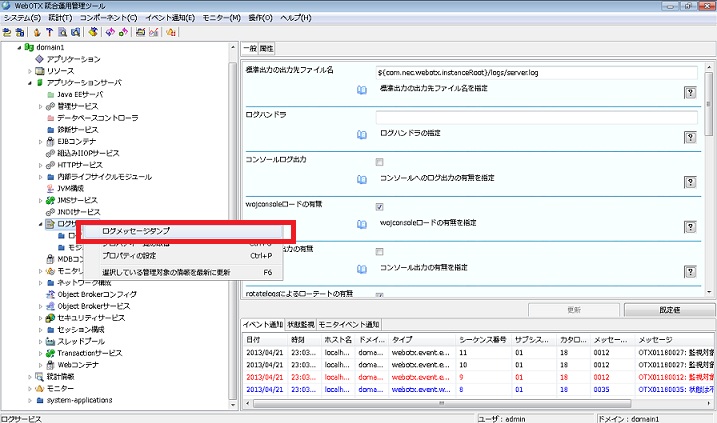The height and width of the screenshot is (423, 717).
Task: Expand the Transactionサービス node
Action: [x=41, y=353]
